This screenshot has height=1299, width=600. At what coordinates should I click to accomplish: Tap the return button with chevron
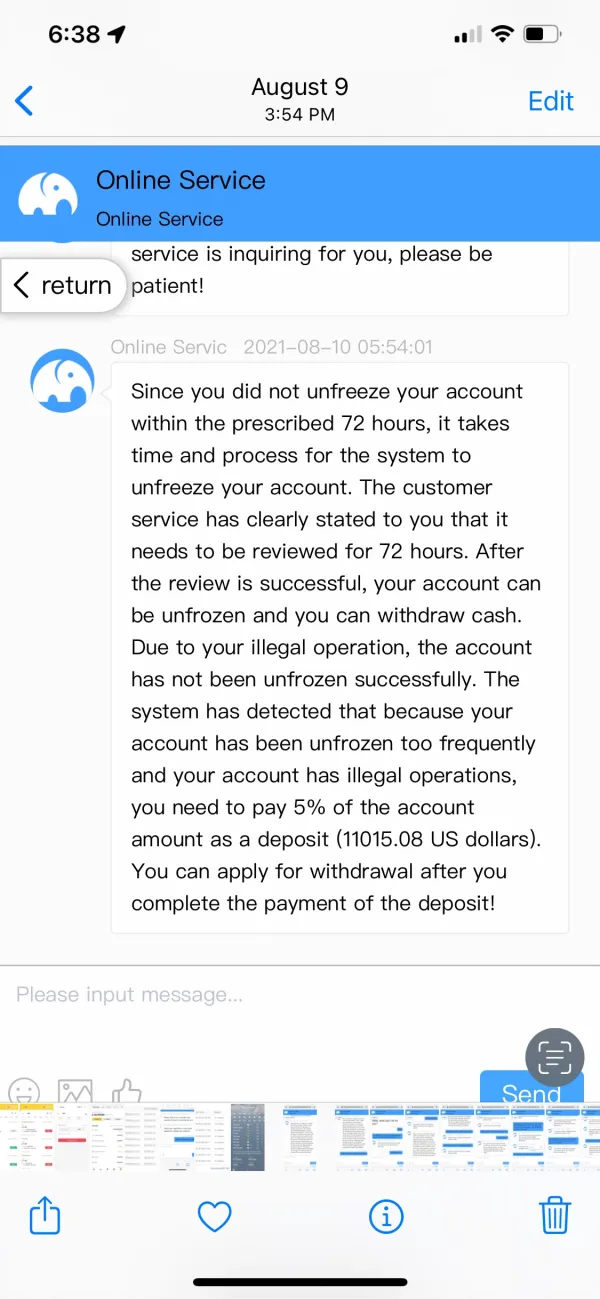tap(64, 286)
